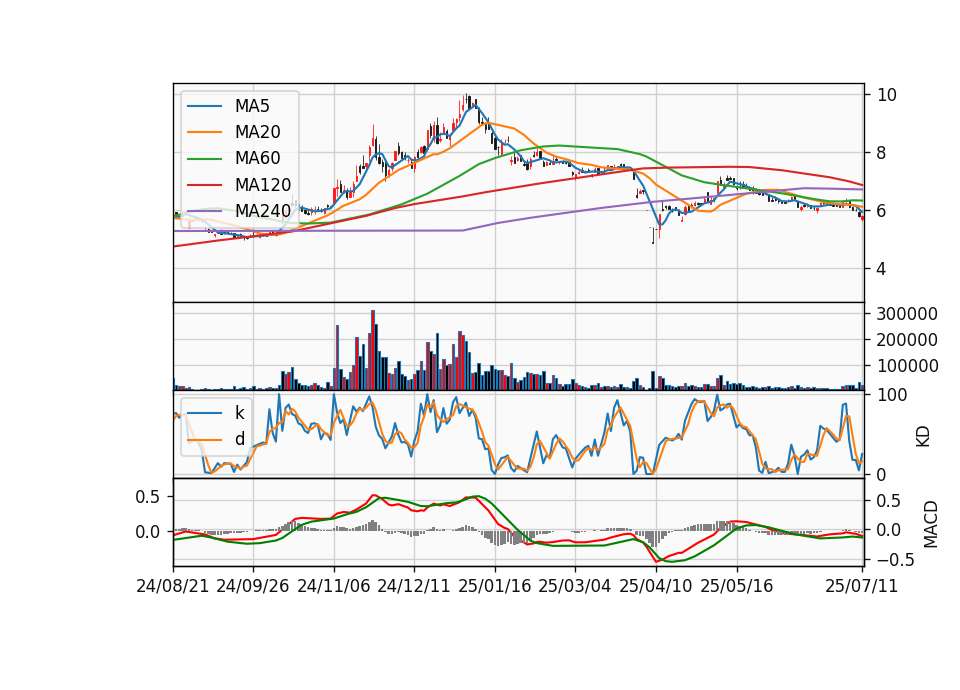Image resolution: width=960 pixels, height=690 pixels.
Task: Click the price axis value 6
Action: point(882,211)
